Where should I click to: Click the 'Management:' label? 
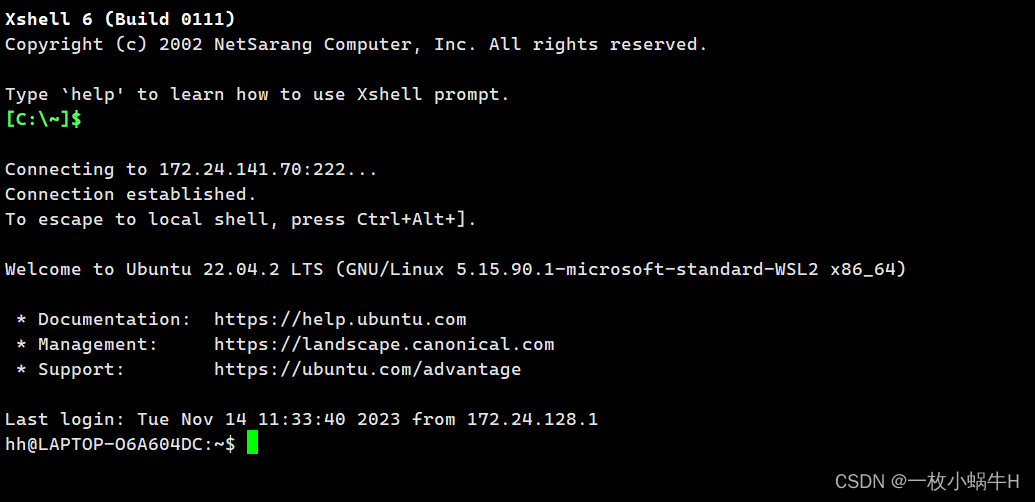98,344
